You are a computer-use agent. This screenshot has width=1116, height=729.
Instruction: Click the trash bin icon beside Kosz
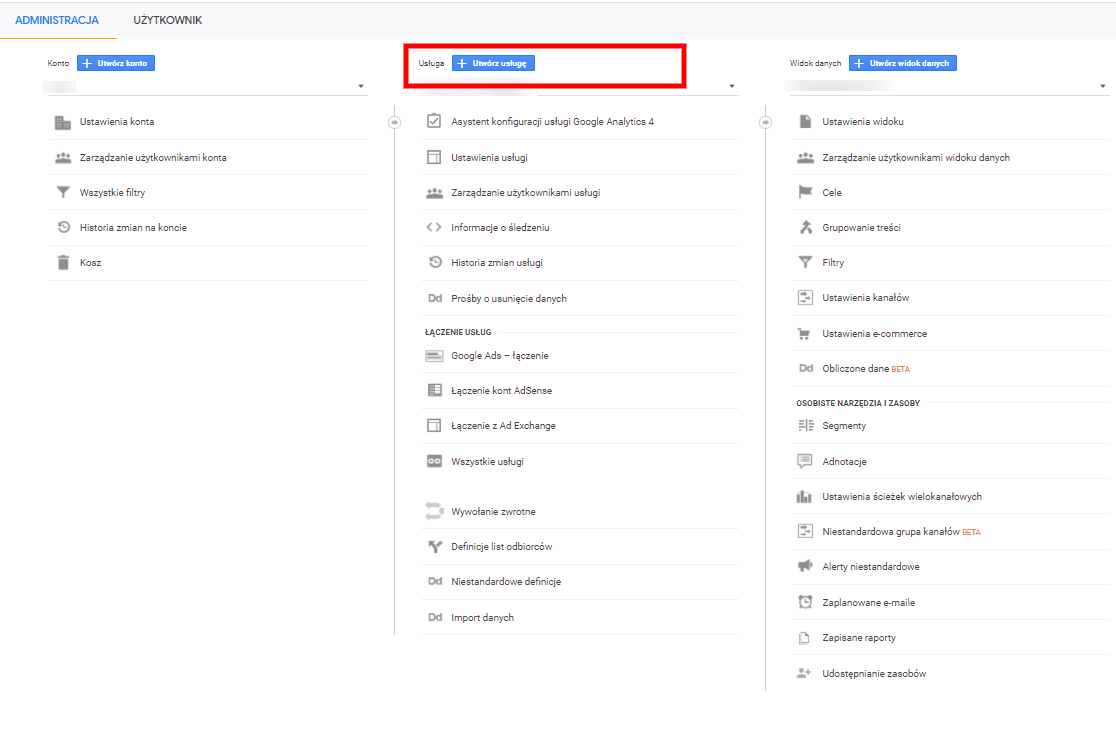[x=63, y=263]
